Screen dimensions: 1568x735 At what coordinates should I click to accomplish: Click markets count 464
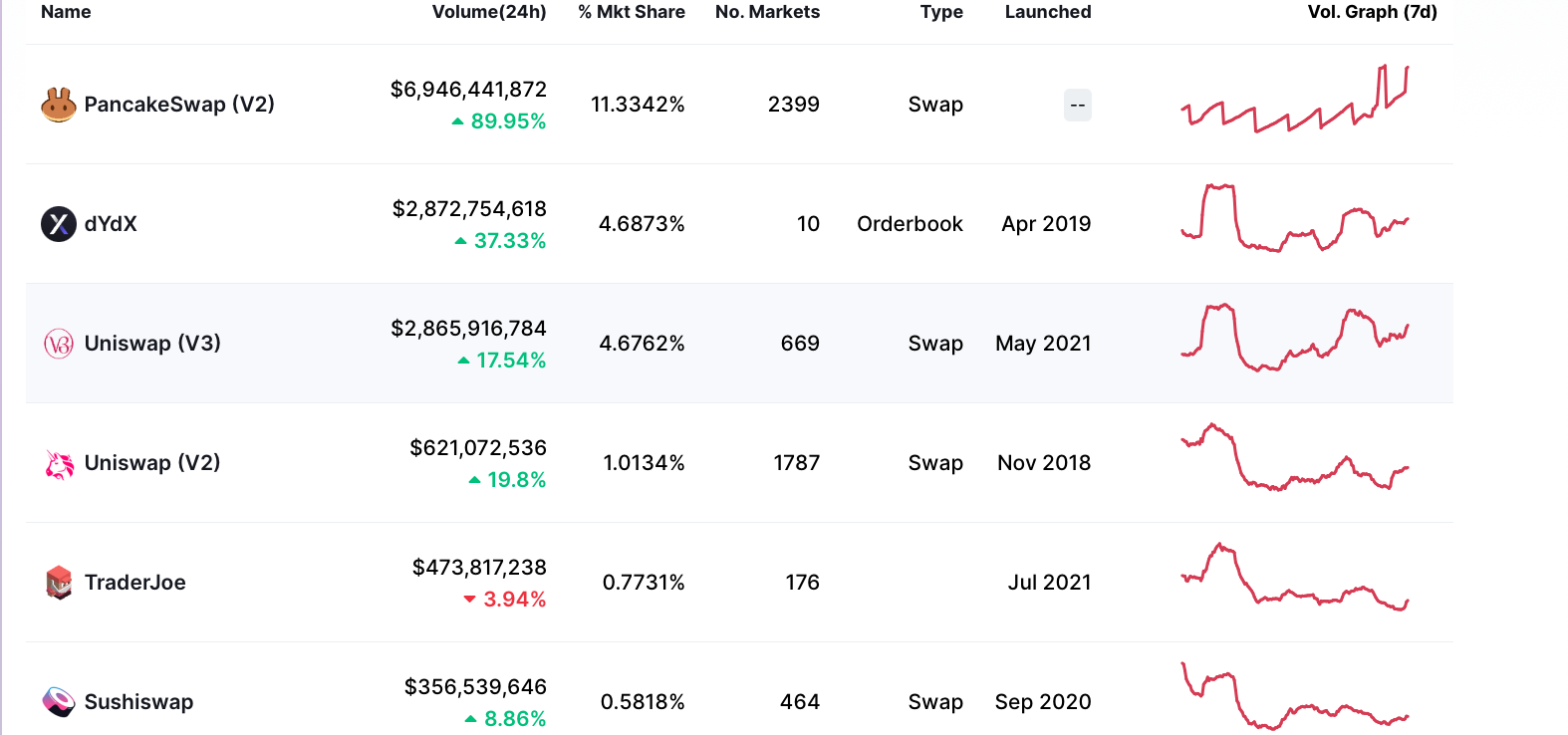click(x=800, y=702)
